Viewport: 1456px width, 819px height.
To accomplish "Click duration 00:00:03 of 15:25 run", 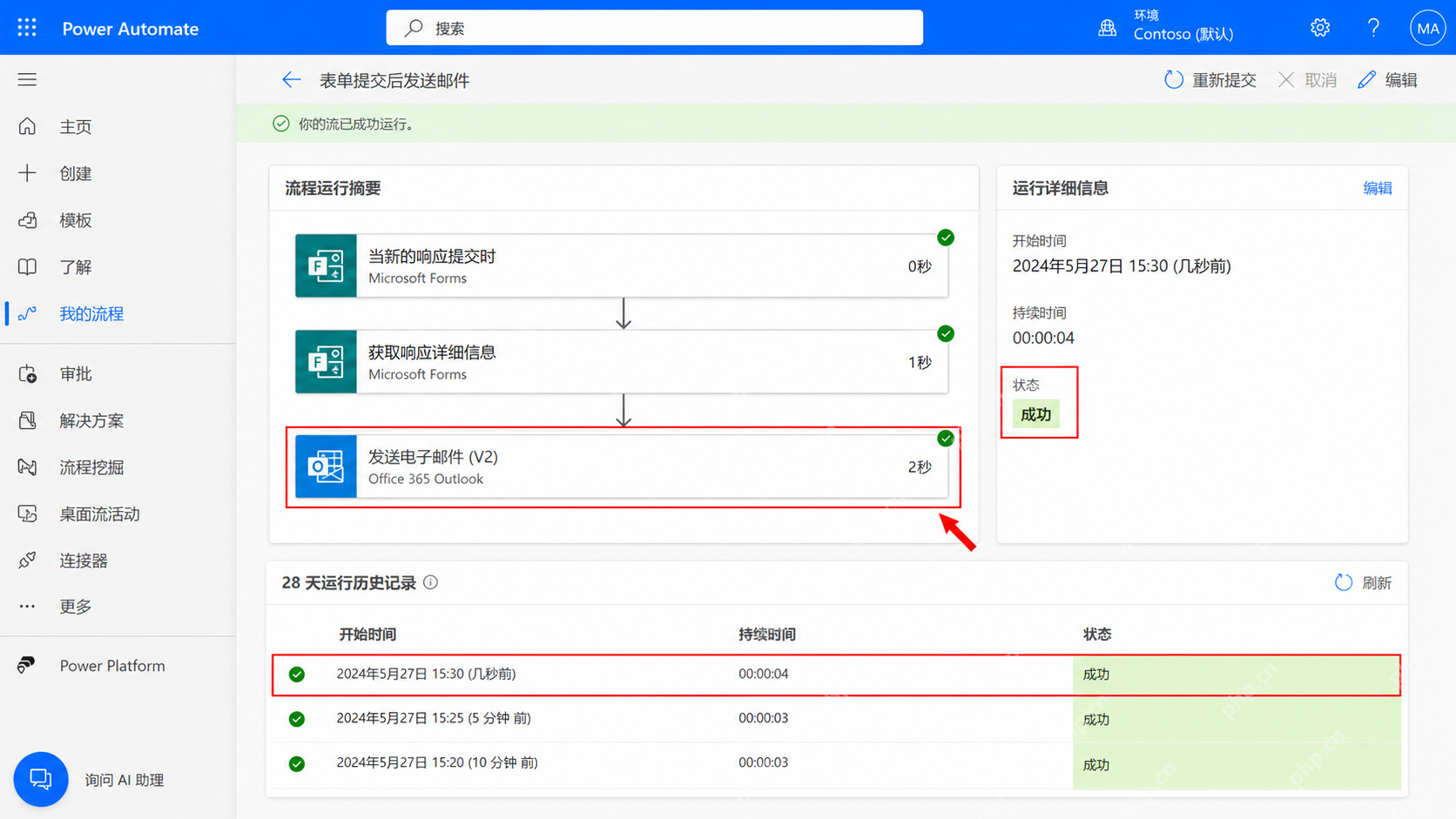I will point(764,718).
